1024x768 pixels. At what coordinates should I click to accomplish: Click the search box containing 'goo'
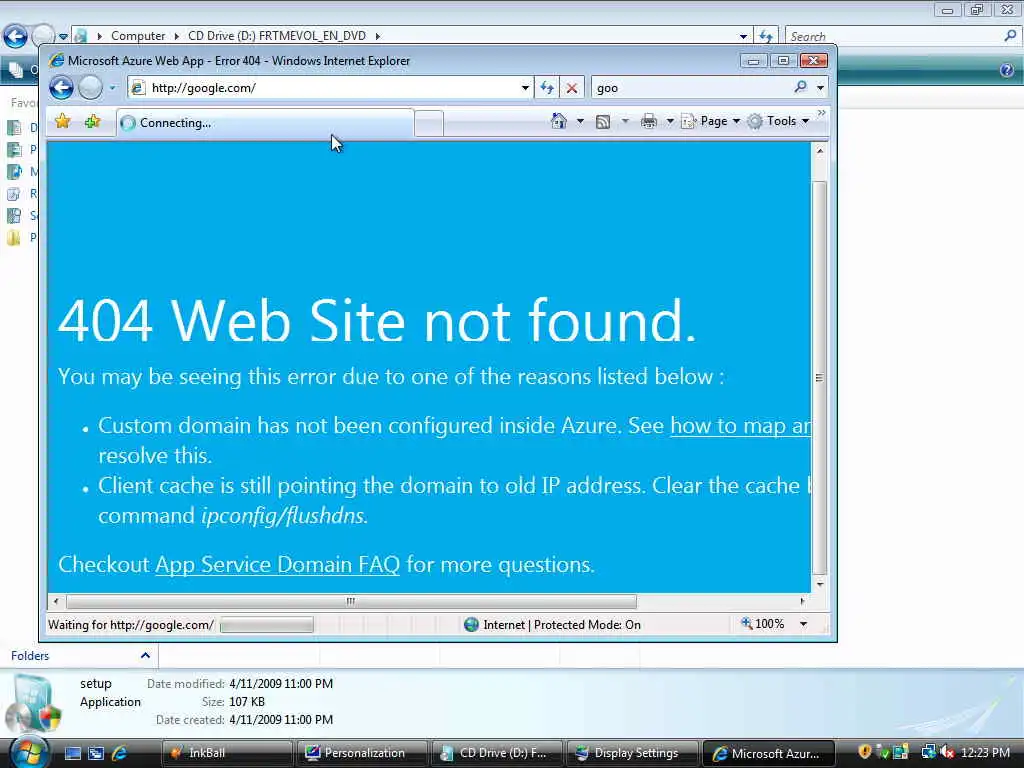click(x=691, y=88)
